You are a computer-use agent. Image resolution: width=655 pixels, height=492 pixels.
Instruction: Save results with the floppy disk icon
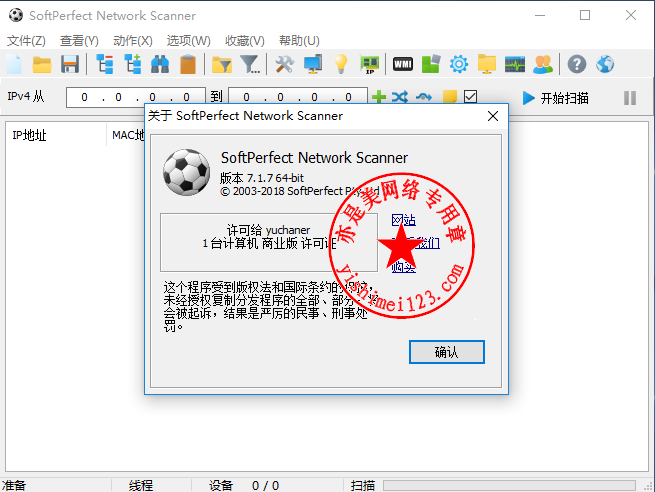(70, 64)
